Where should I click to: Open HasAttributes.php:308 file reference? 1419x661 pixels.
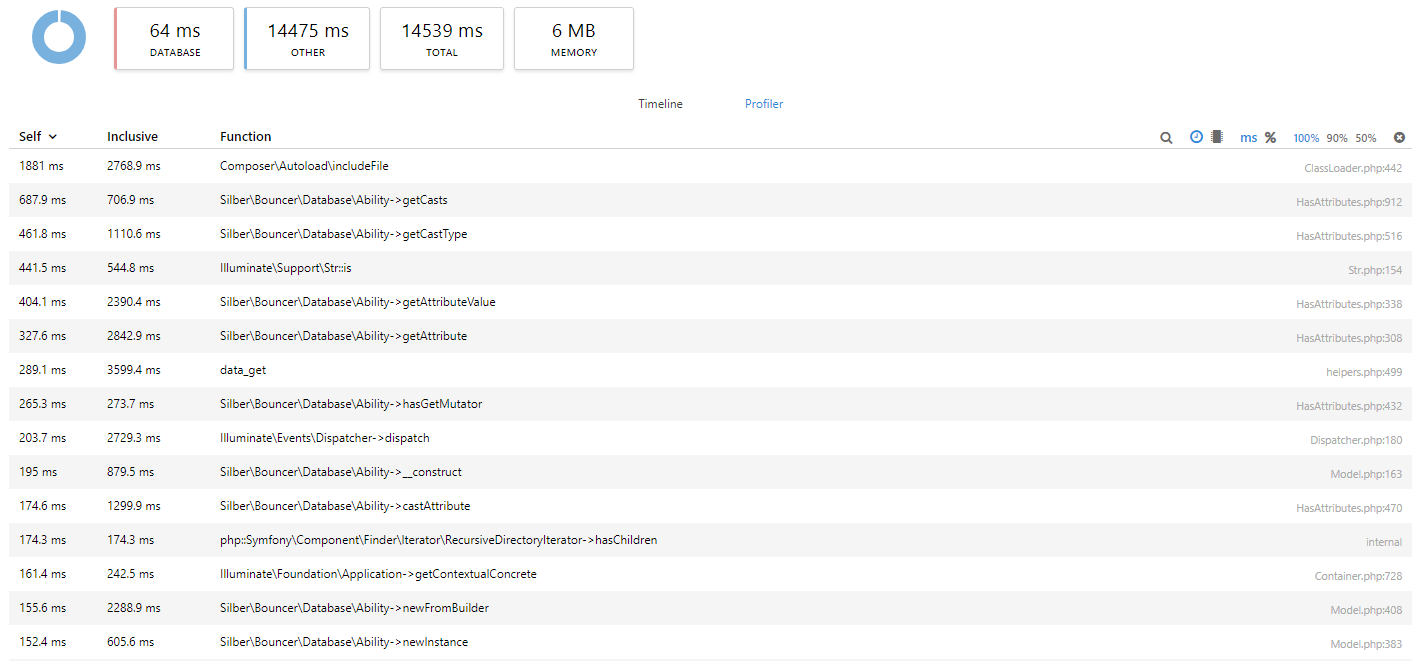1349,338
